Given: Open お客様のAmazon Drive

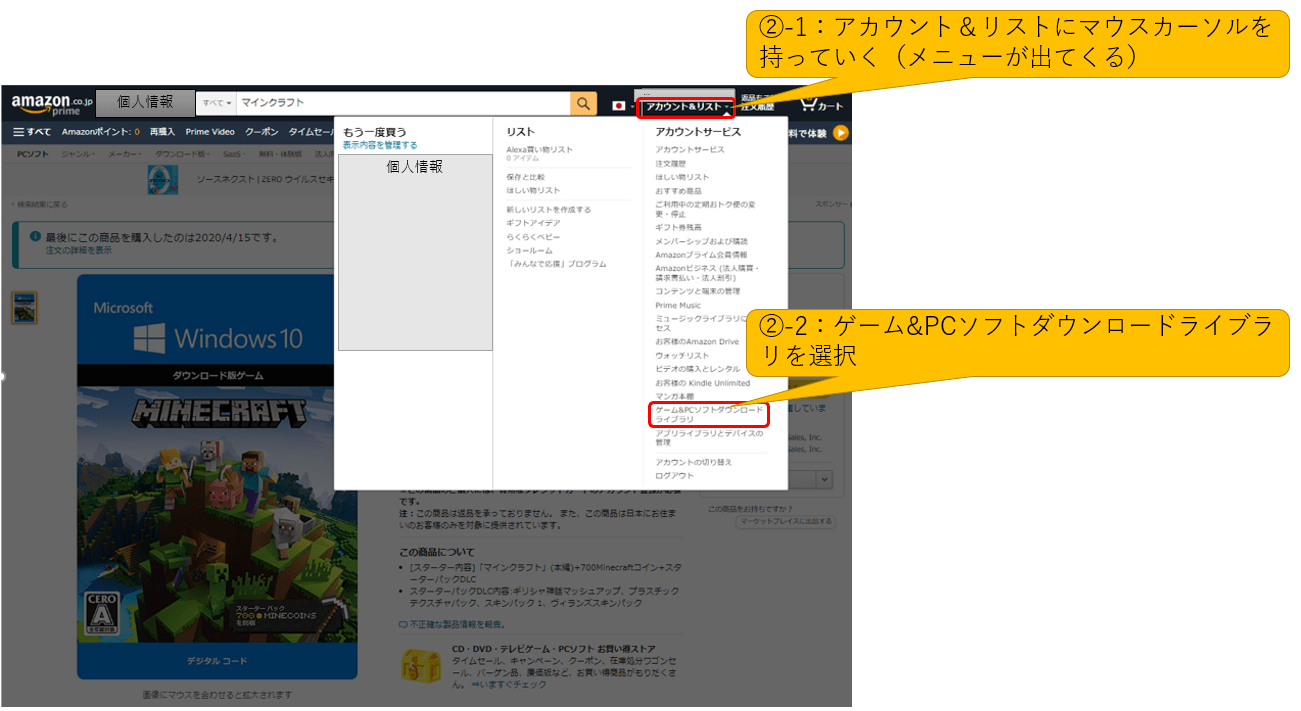Looking at the screenshot, I should [697, 342].
